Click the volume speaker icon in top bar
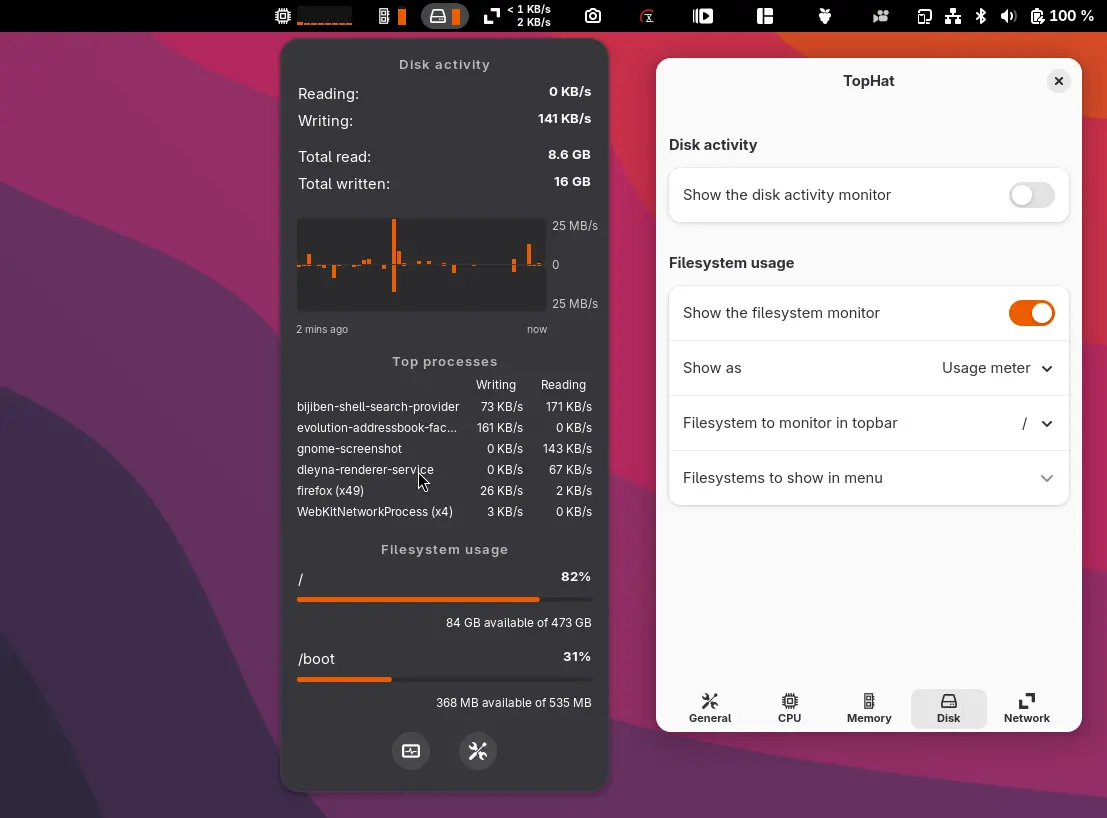 pos(1008,16)
